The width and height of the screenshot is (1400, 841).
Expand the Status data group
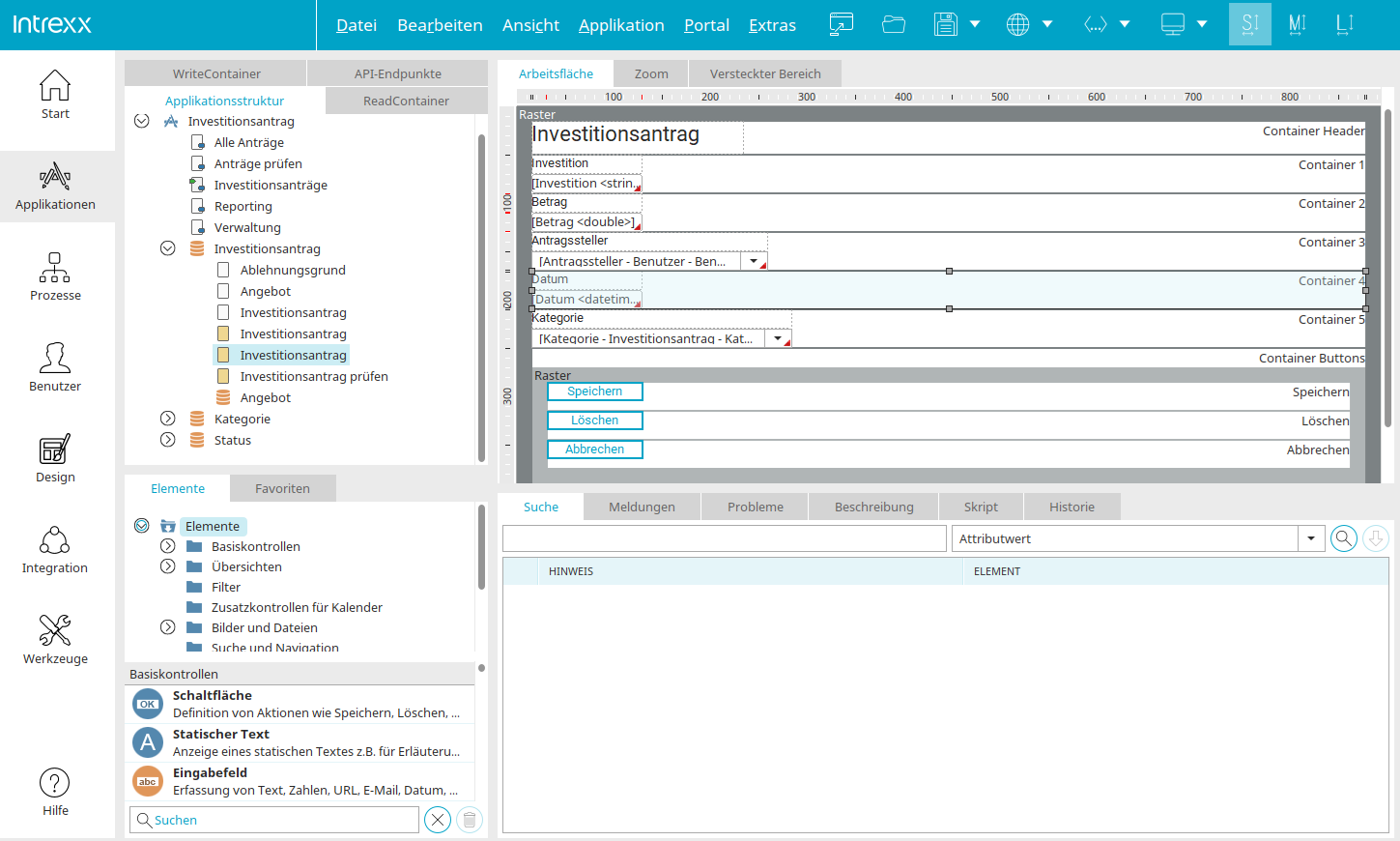(x=167, y=440)
